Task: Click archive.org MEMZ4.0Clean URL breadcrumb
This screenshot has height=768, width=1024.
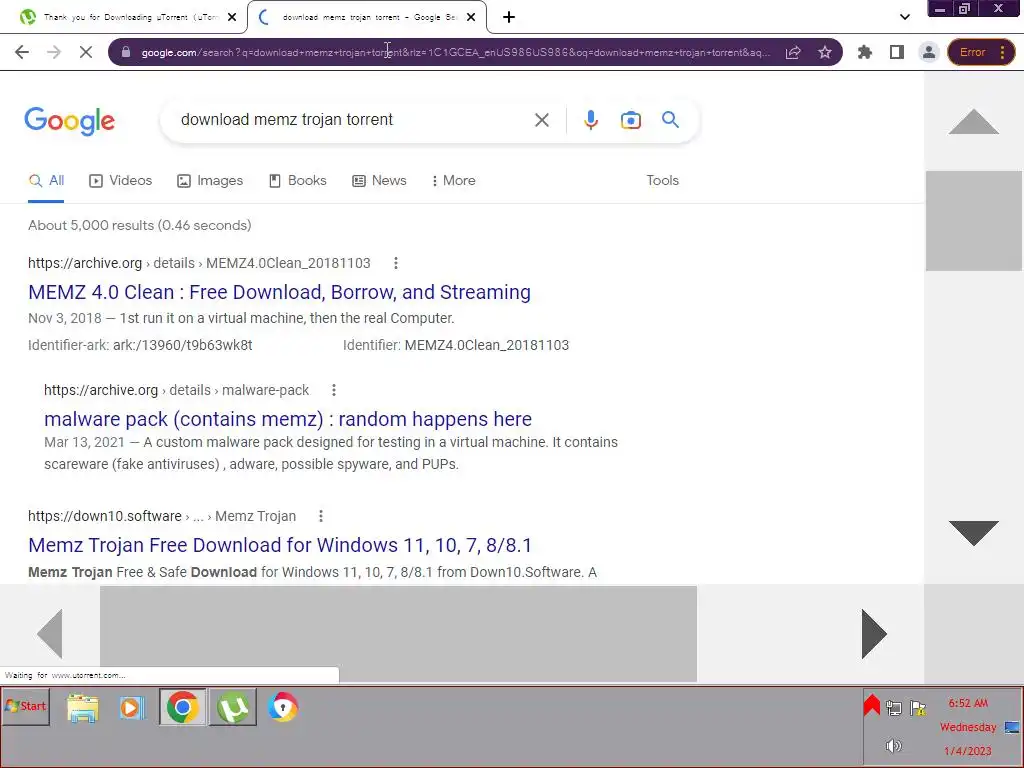Action: [199, 263]
